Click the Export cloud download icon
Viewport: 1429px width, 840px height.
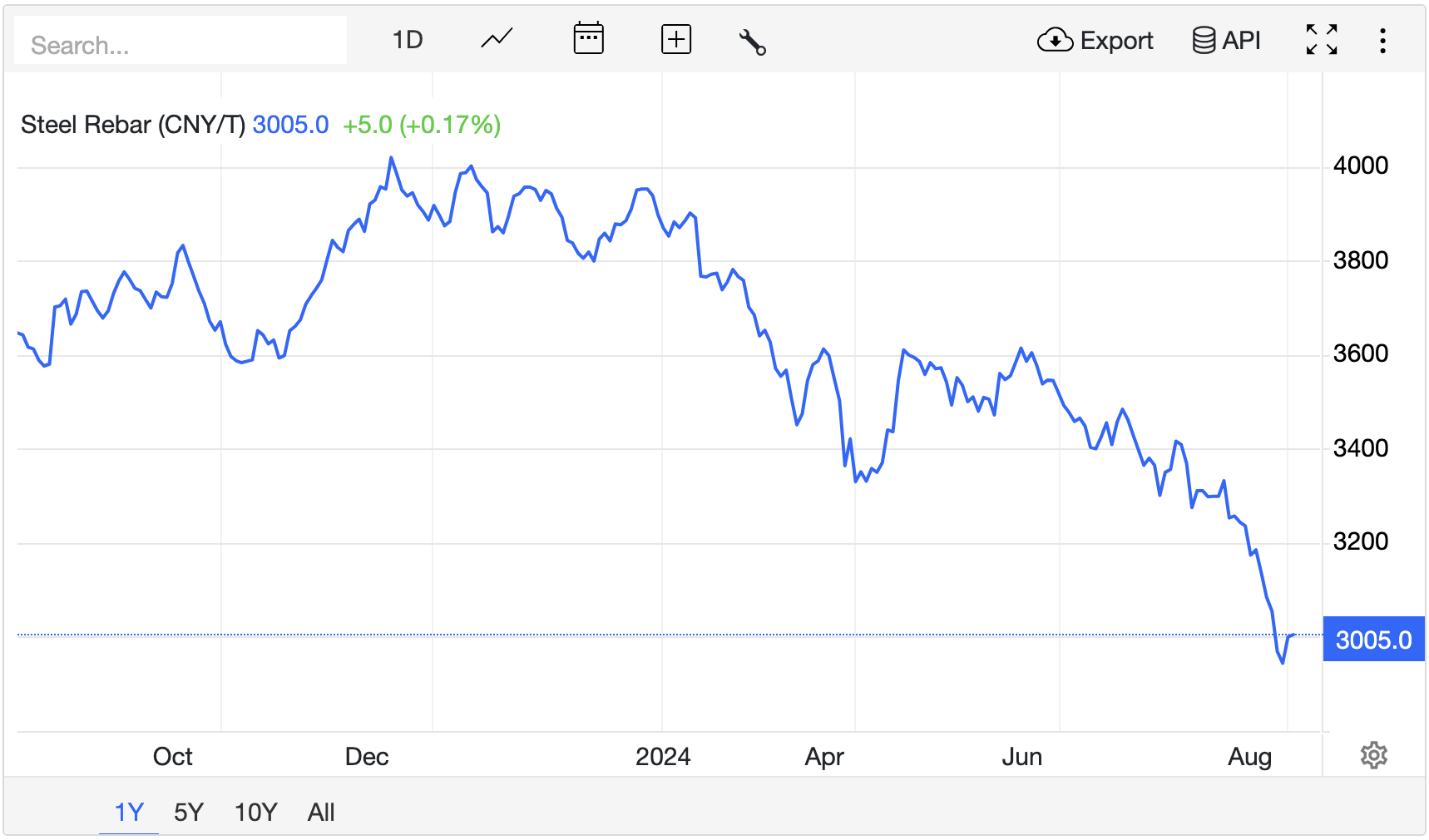click(x=1055, y=40)
